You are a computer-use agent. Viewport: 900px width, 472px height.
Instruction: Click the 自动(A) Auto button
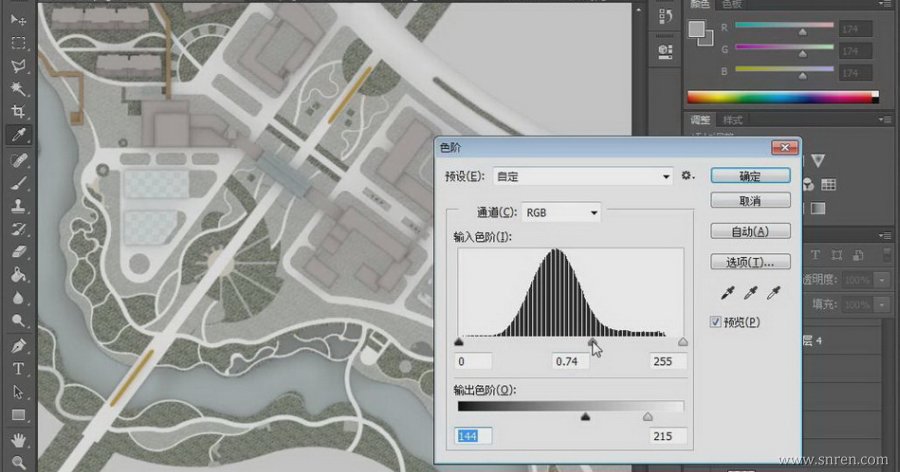[x=750, y=231]
